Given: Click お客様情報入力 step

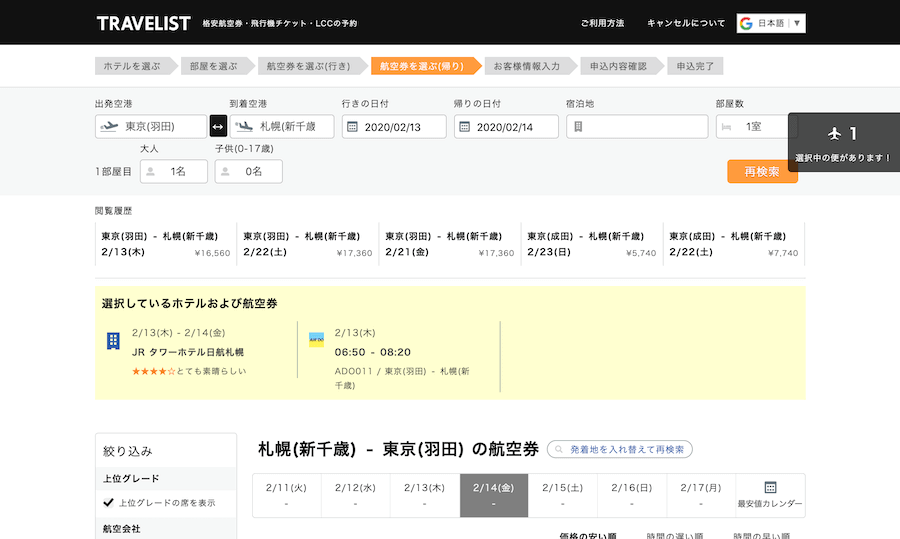Looking at the screenshot, I should 530,66.
